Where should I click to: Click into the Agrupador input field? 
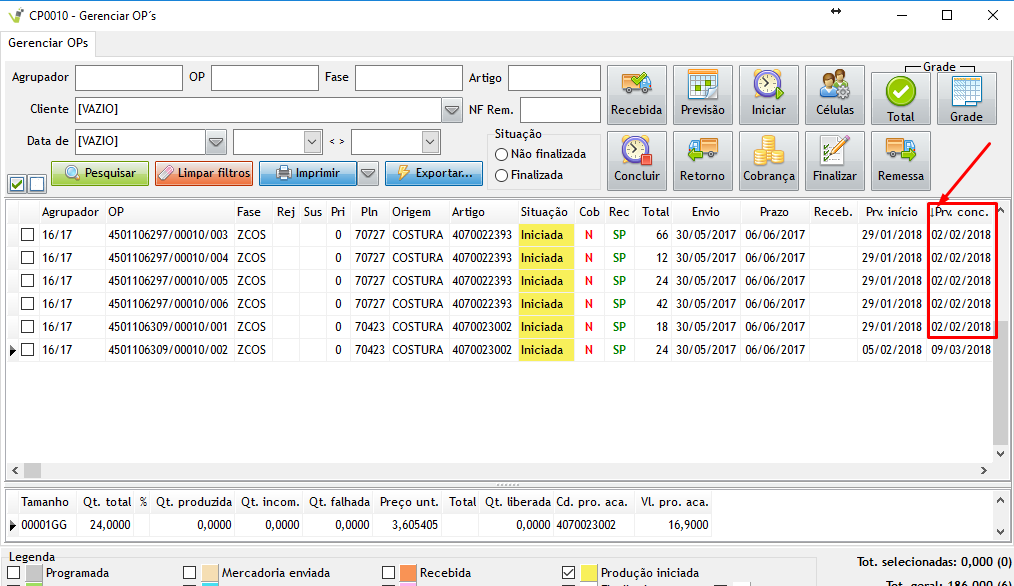pyautogui.click(x=127, y=77)
